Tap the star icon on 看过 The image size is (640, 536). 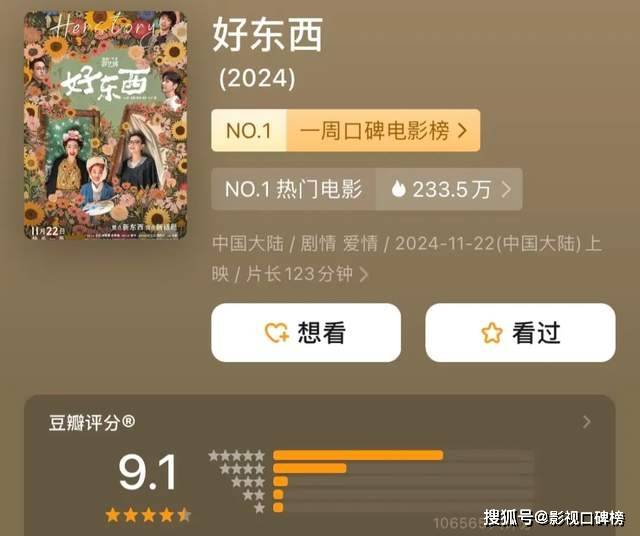coord(492,333)
